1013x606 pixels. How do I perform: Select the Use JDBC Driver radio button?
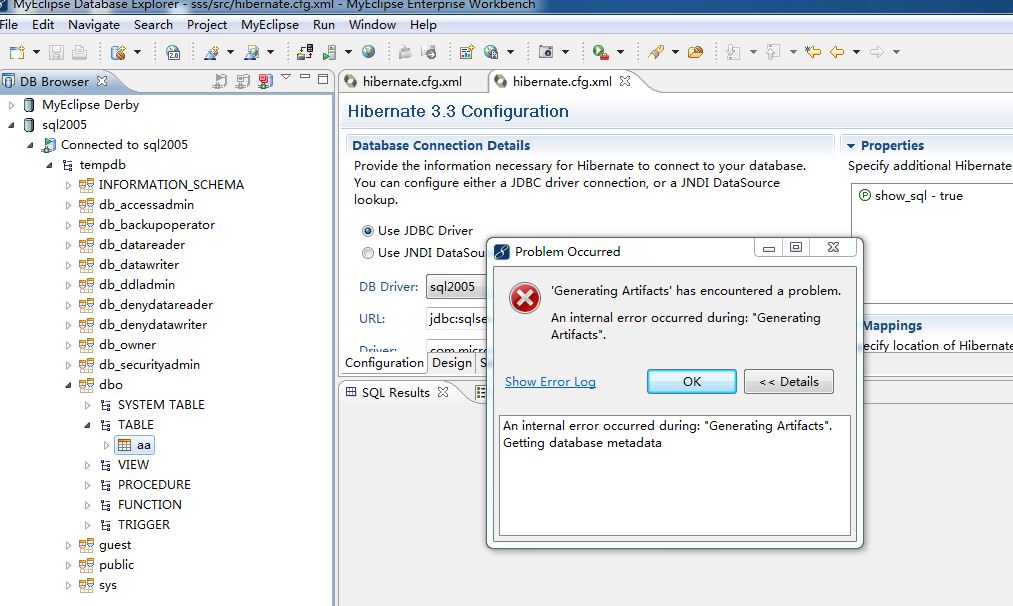tap(368, 231)
